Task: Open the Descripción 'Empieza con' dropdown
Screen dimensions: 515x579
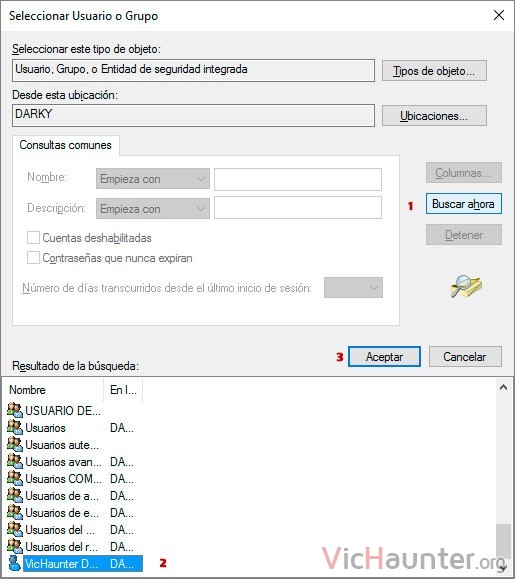Action: point(153,209)
